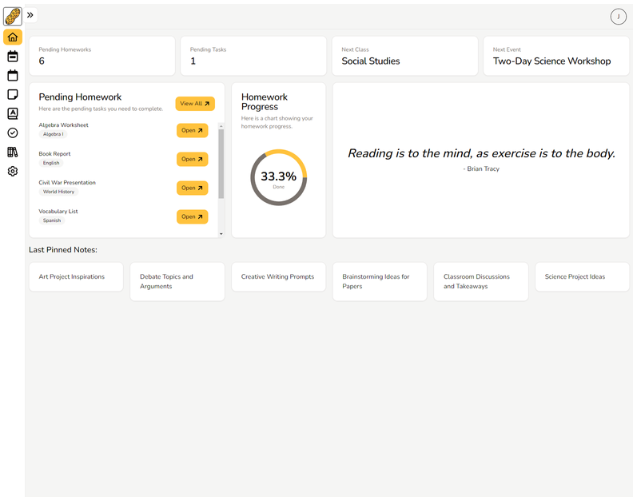Click the Next Class Social Studies card
This screenshot has width=633, height=501.
(x=405, y=56)
